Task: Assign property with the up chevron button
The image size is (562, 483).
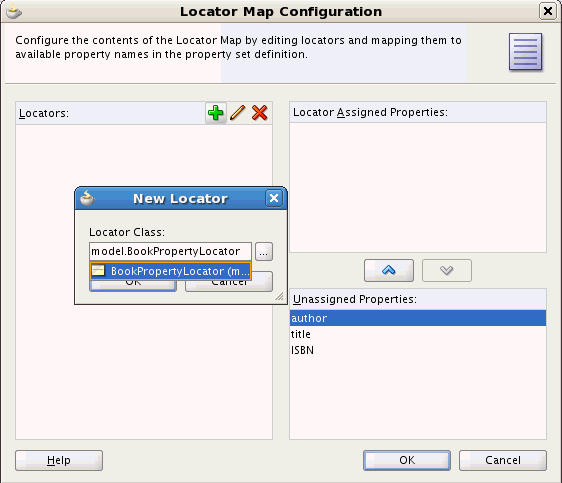Action: [389, 271]
